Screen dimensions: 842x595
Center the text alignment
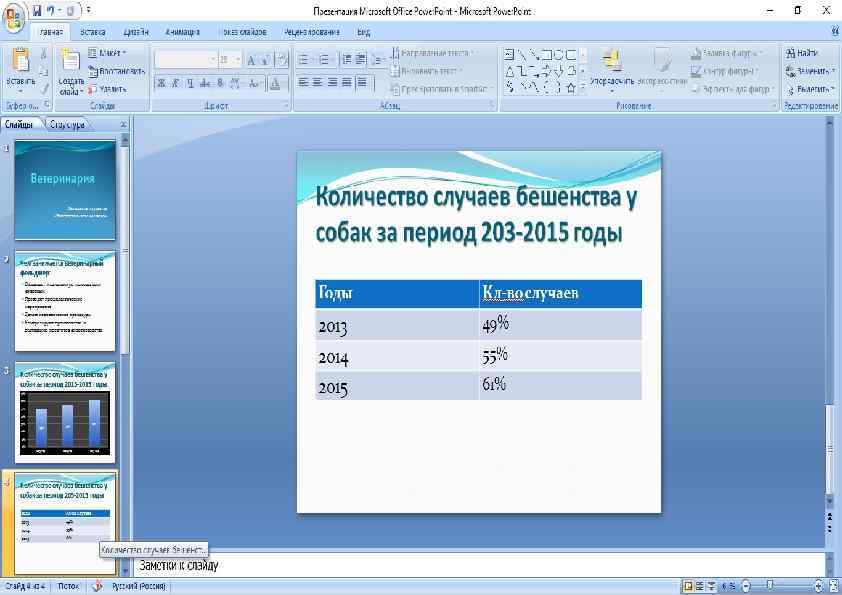318,82
